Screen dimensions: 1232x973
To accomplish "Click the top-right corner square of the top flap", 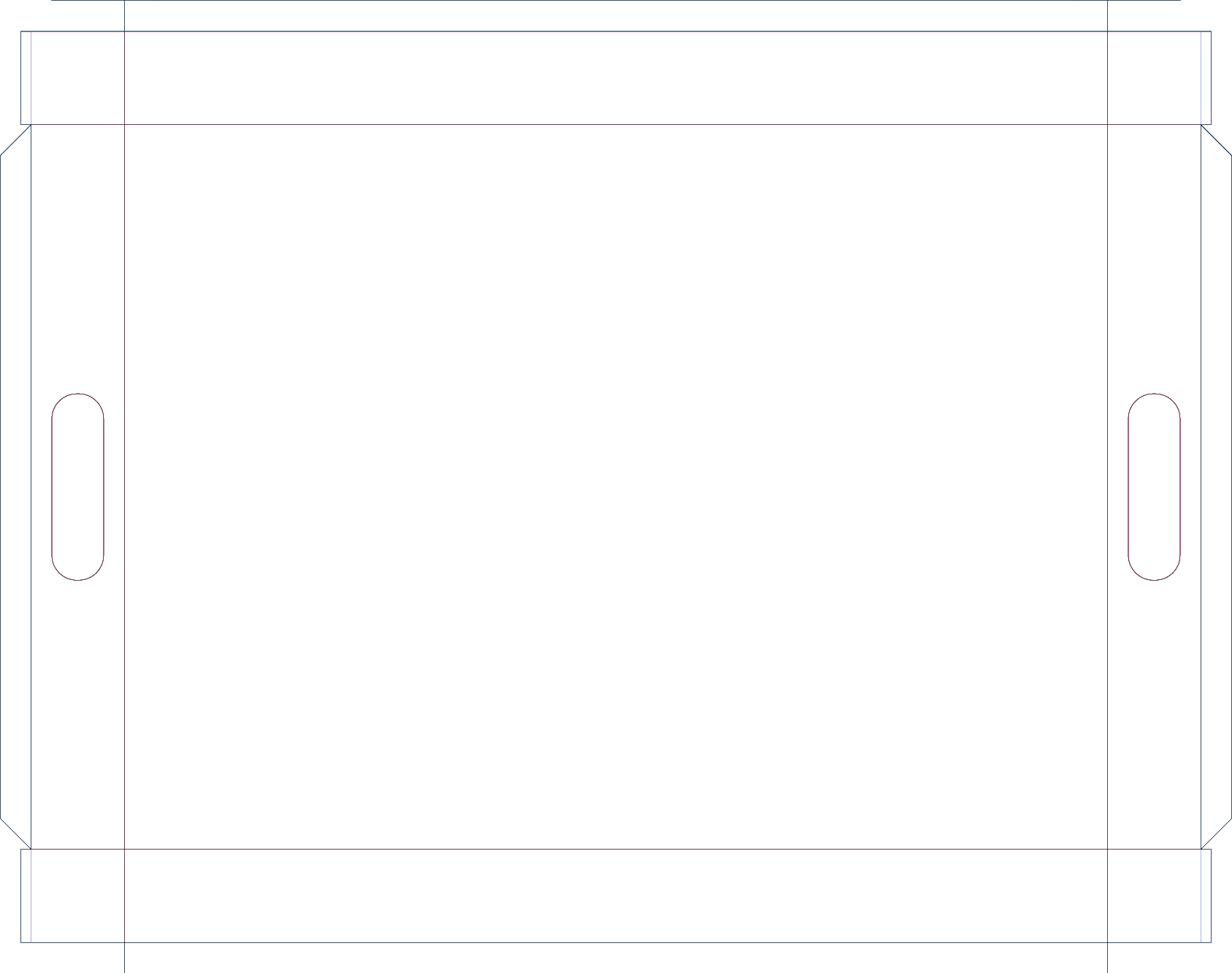I will coord(1154,78).
